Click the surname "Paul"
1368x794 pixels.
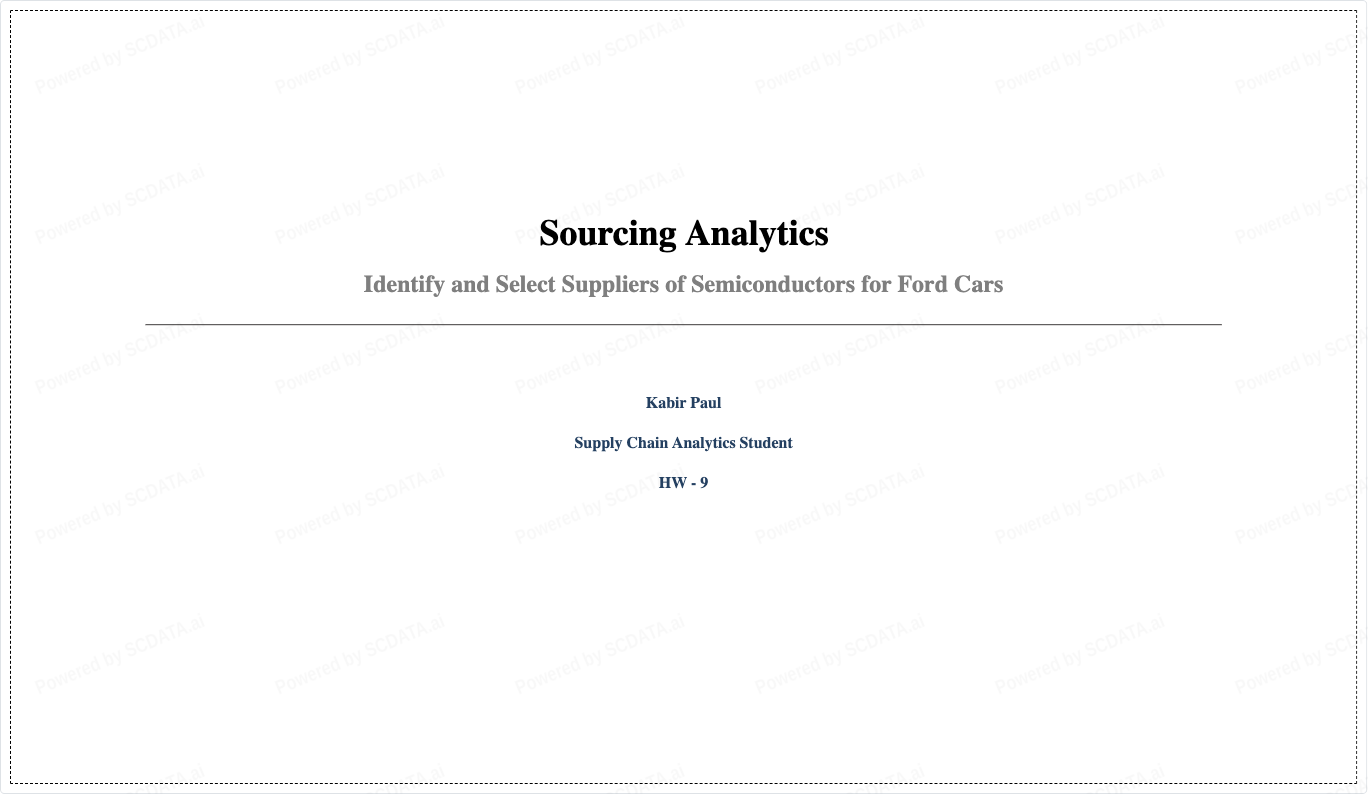[705, 403]
